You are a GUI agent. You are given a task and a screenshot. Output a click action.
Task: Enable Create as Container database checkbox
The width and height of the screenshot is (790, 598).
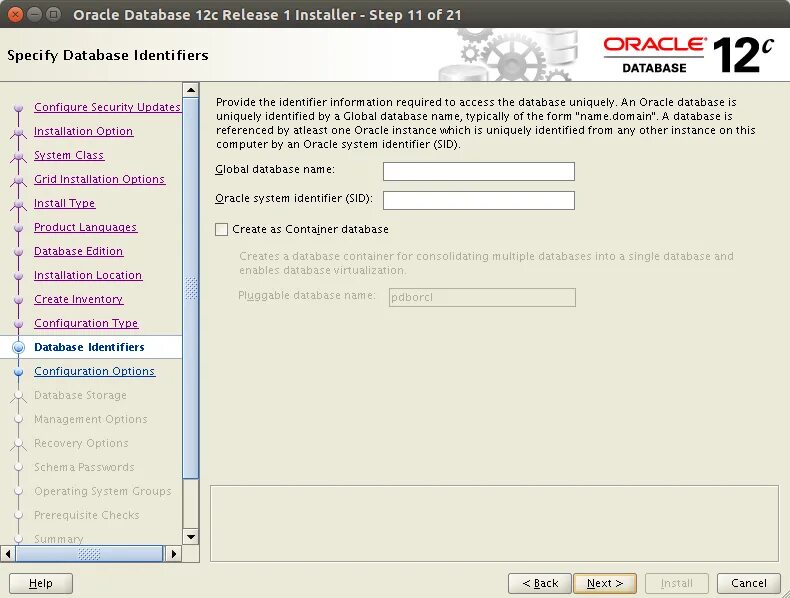coord(222,229)
